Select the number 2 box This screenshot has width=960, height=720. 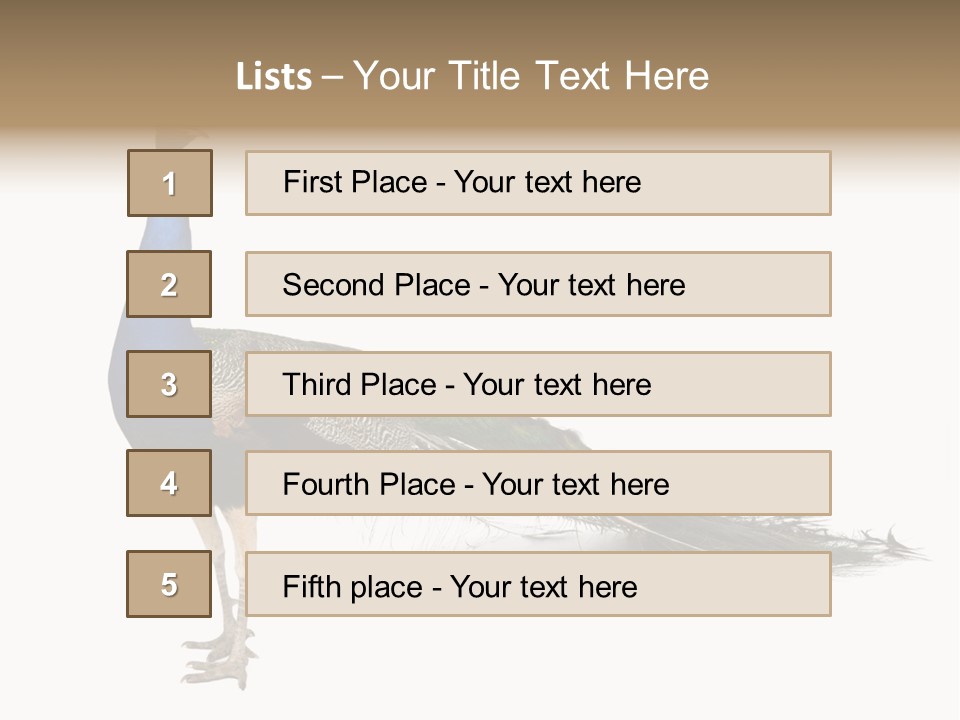tap(169, 284)
